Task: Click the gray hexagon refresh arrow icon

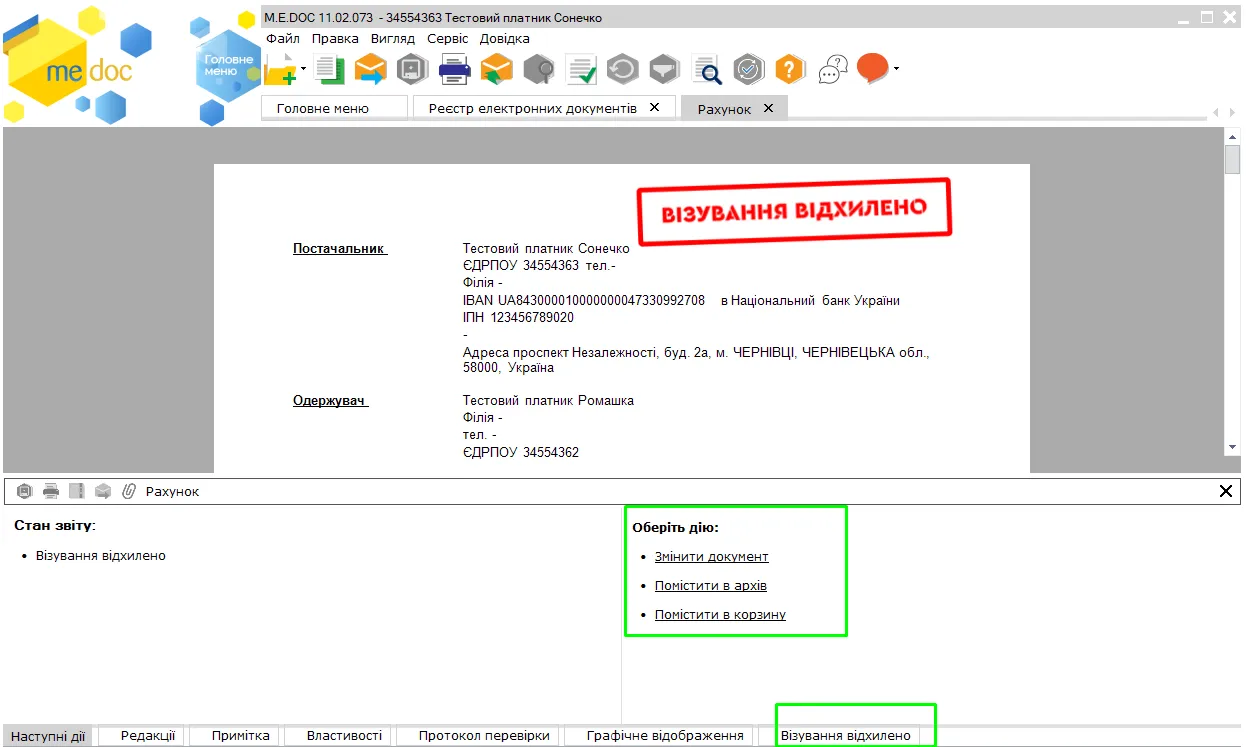Action: (622, 69)
